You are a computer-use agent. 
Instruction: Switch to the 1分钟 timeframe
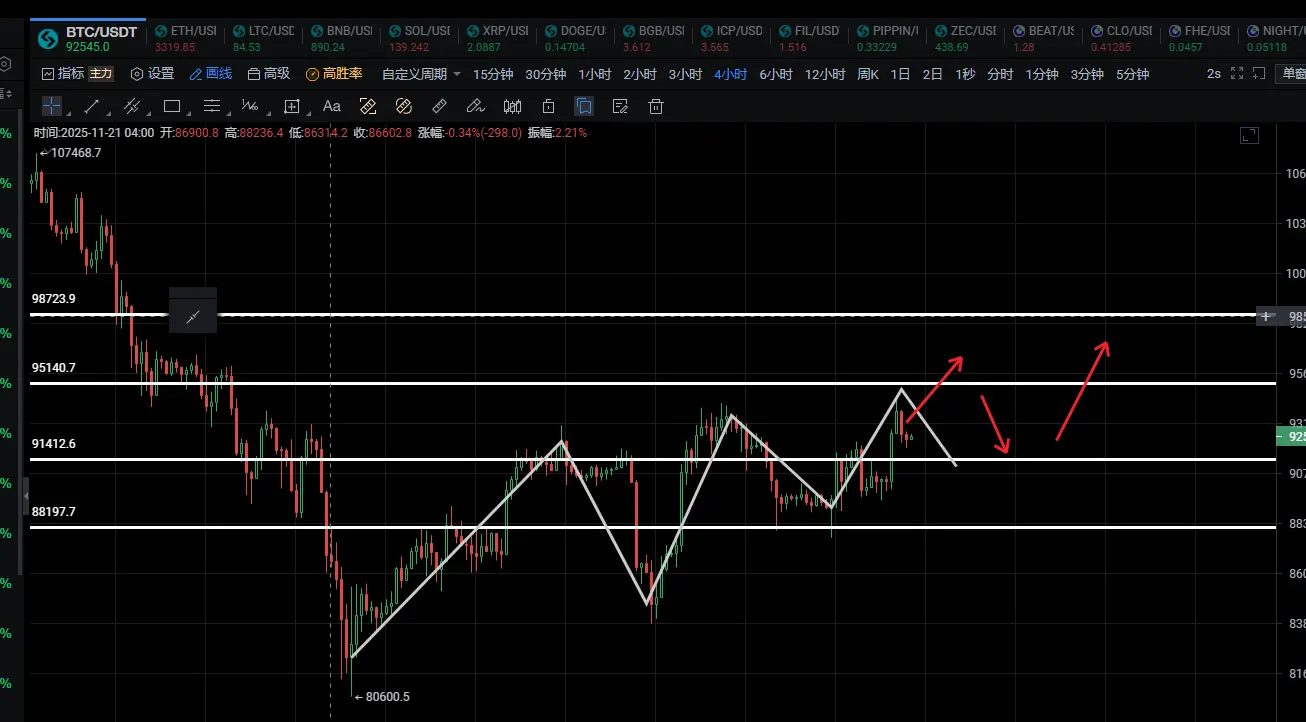click(1042, 74)
